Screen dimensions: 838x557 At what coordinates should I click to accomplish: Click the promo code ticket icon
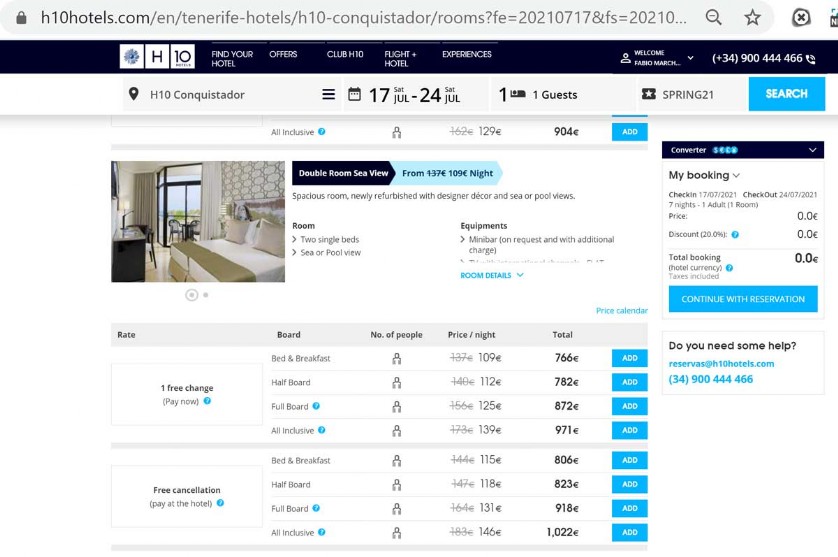649,94
